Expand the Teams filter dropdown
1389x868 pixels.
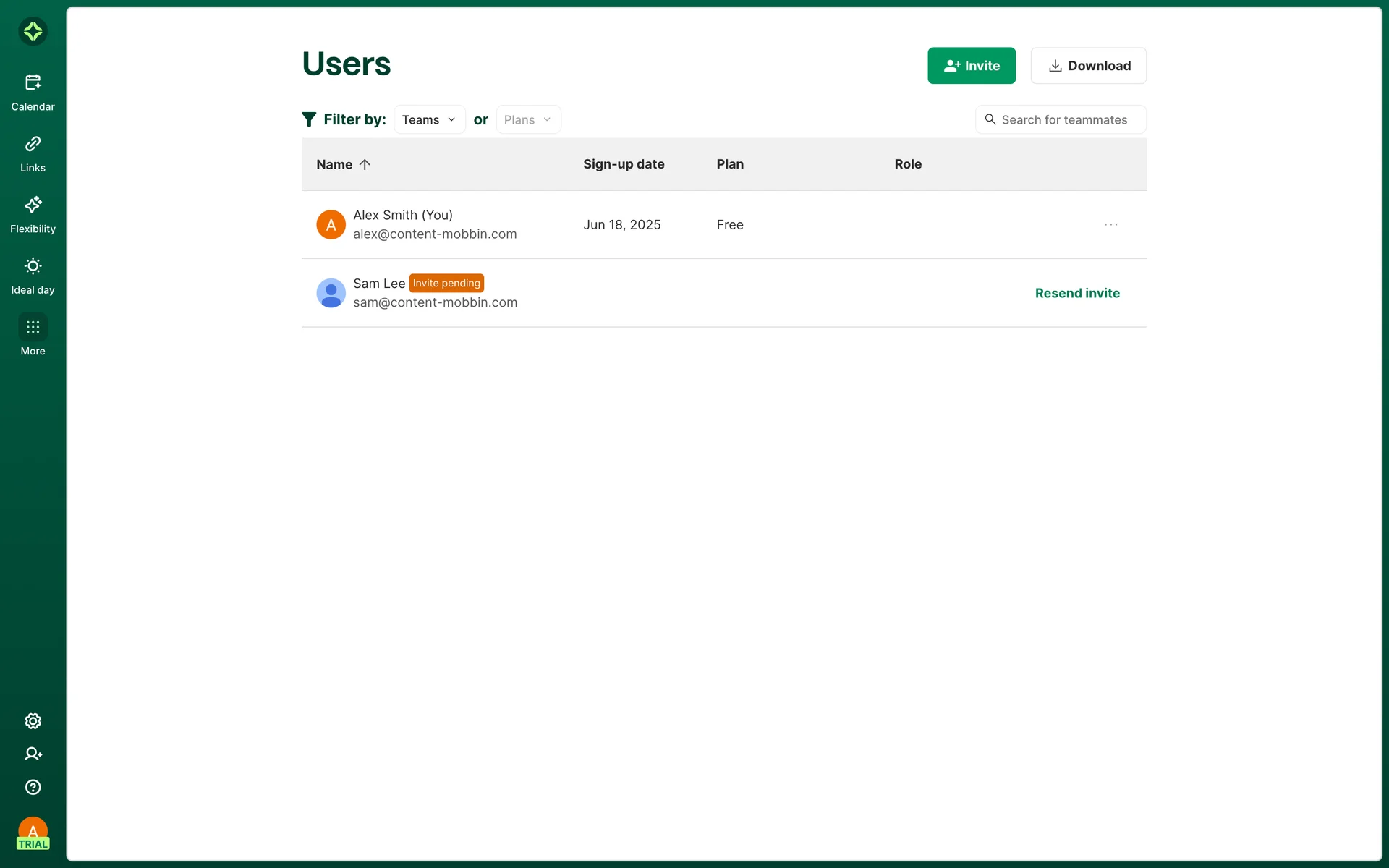[429, 119]
